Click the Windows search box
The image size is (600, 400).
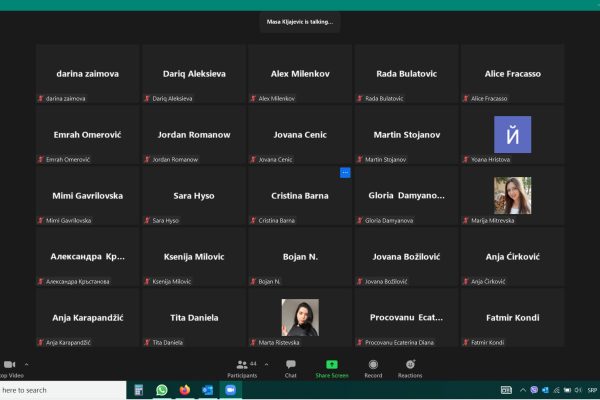63,390
